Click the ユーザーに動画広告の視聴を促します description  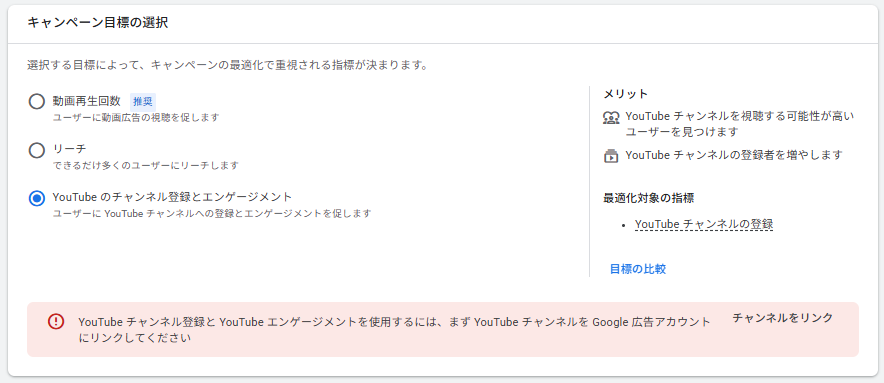pos(136,117)
